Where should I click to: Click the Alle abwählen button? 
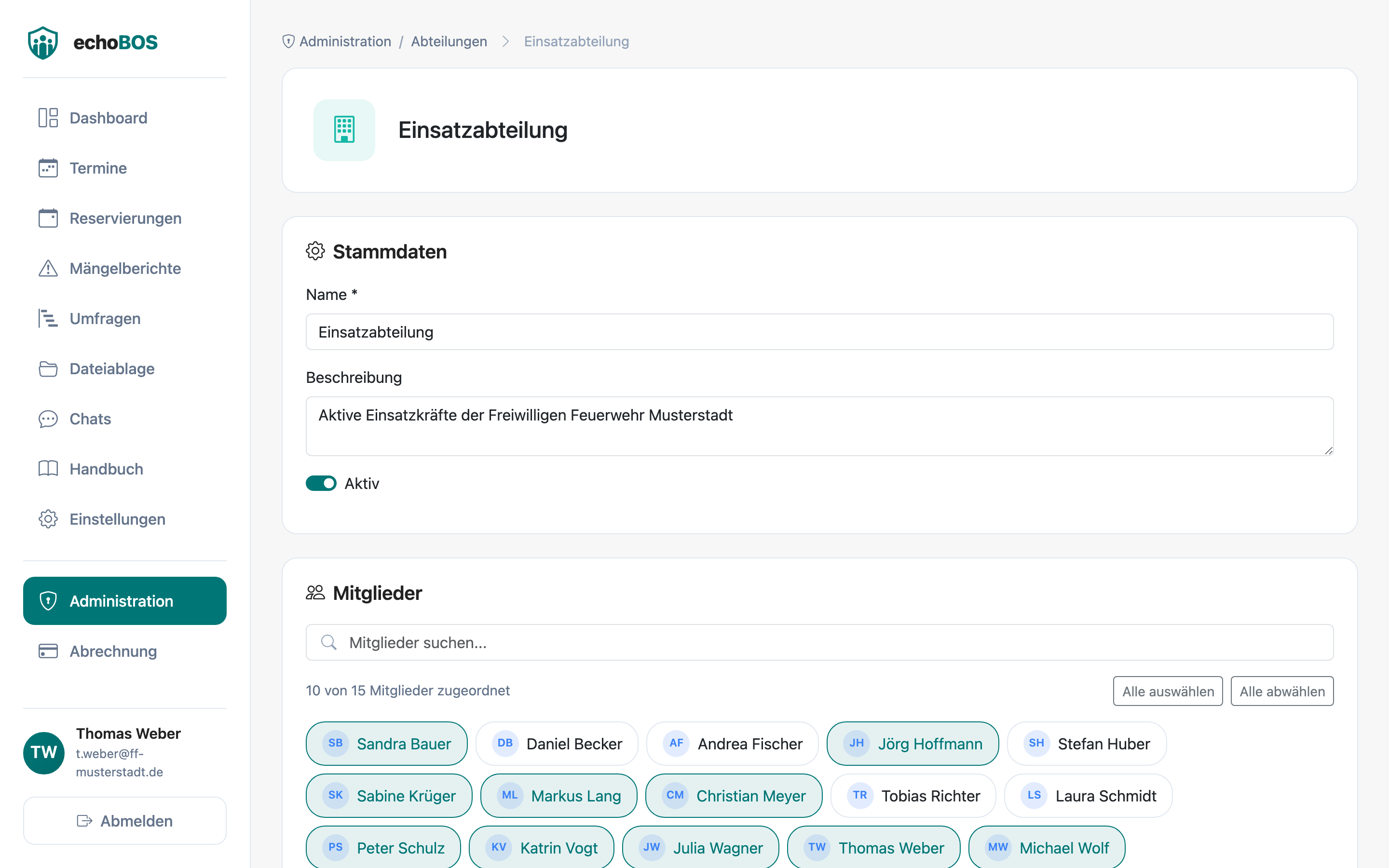click(1282, 691)
